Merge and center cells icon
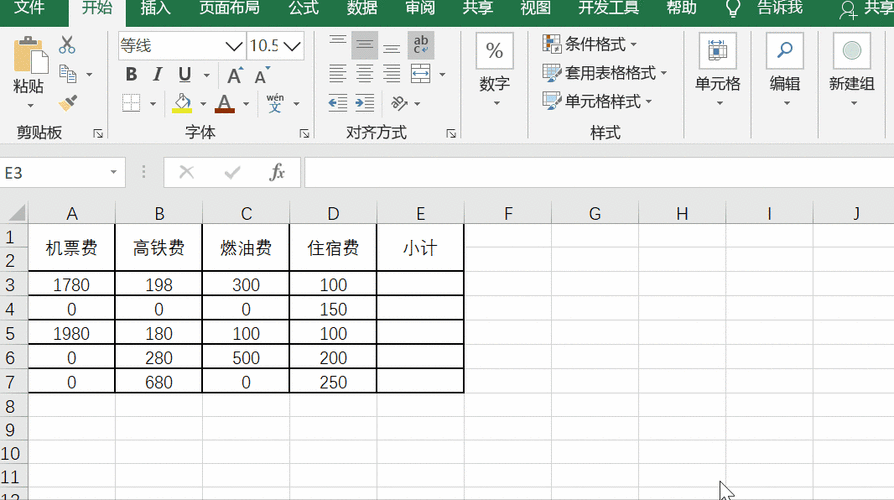Viewport: 894px width, 500px height. pyautogui.click(x=420, y=74)
